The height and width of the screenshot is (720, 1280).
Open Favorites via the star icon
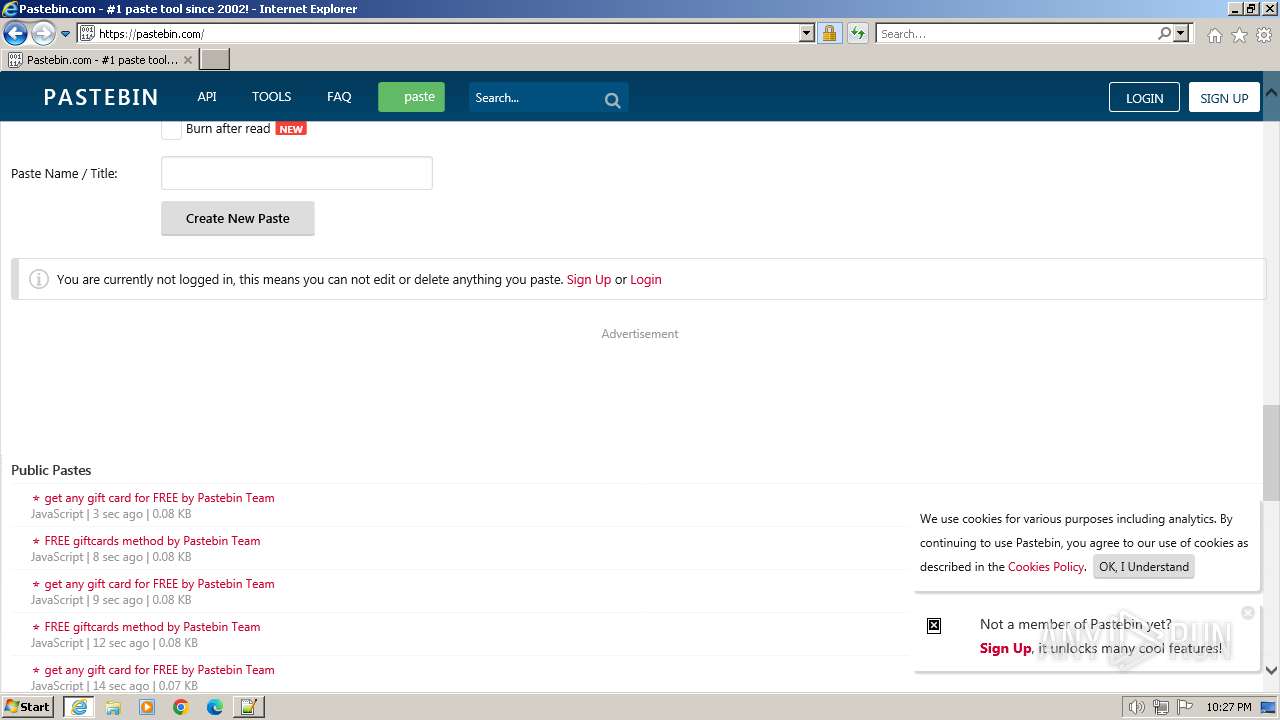point(1239,35)
